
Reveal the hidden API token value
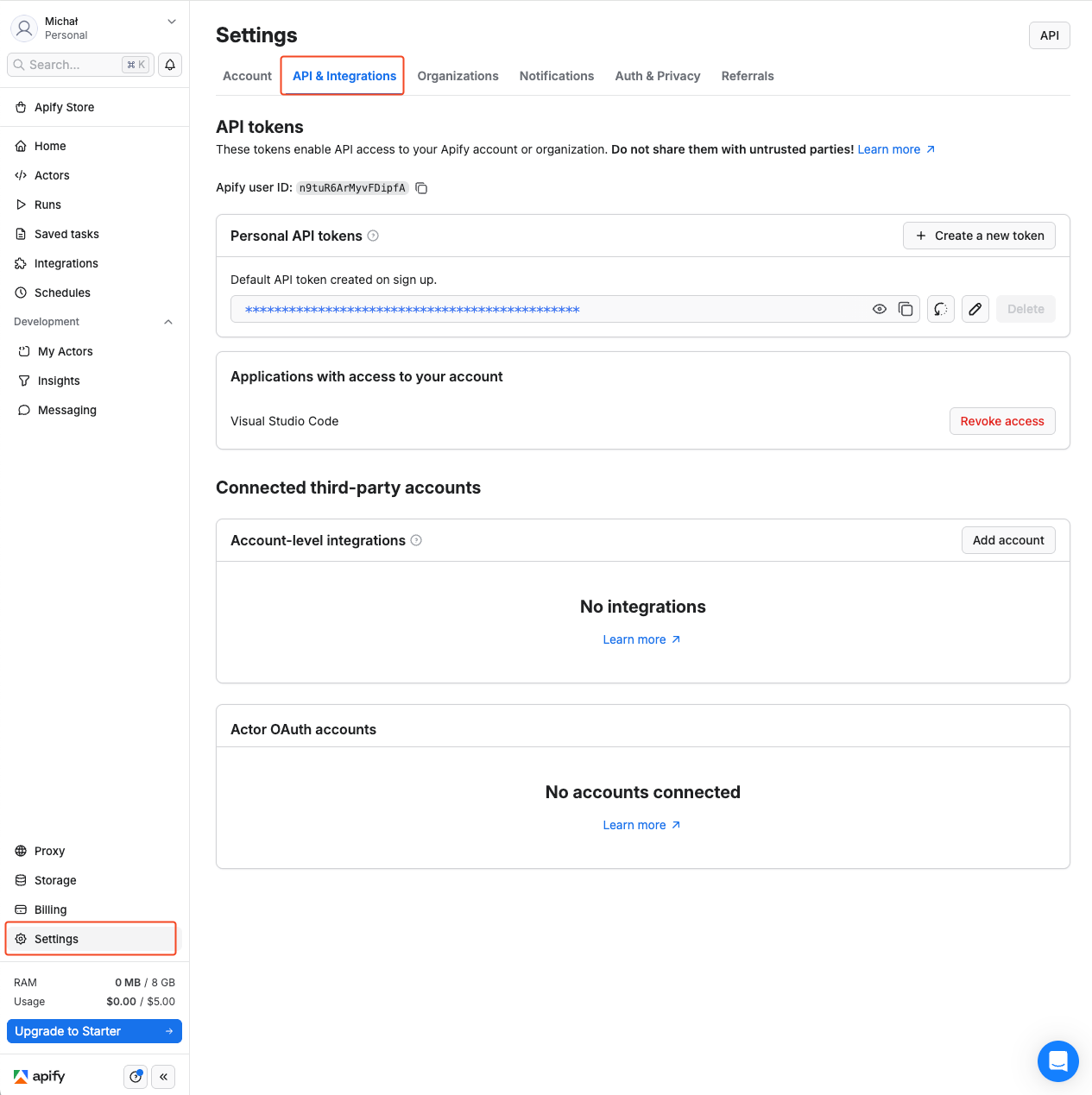tap(879, 308)
